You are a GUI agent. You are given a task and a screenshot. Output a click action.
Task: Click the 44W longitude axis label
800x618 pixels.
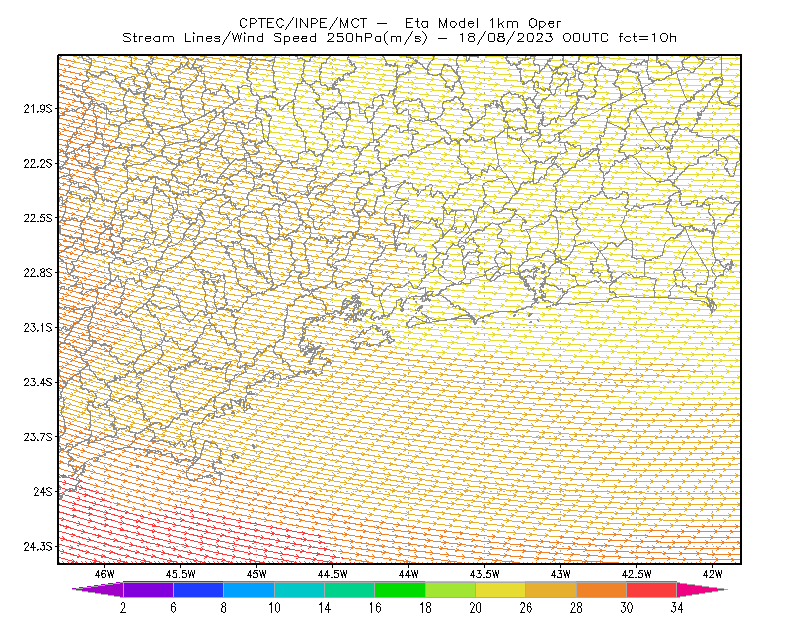click(x=409, y=574)
